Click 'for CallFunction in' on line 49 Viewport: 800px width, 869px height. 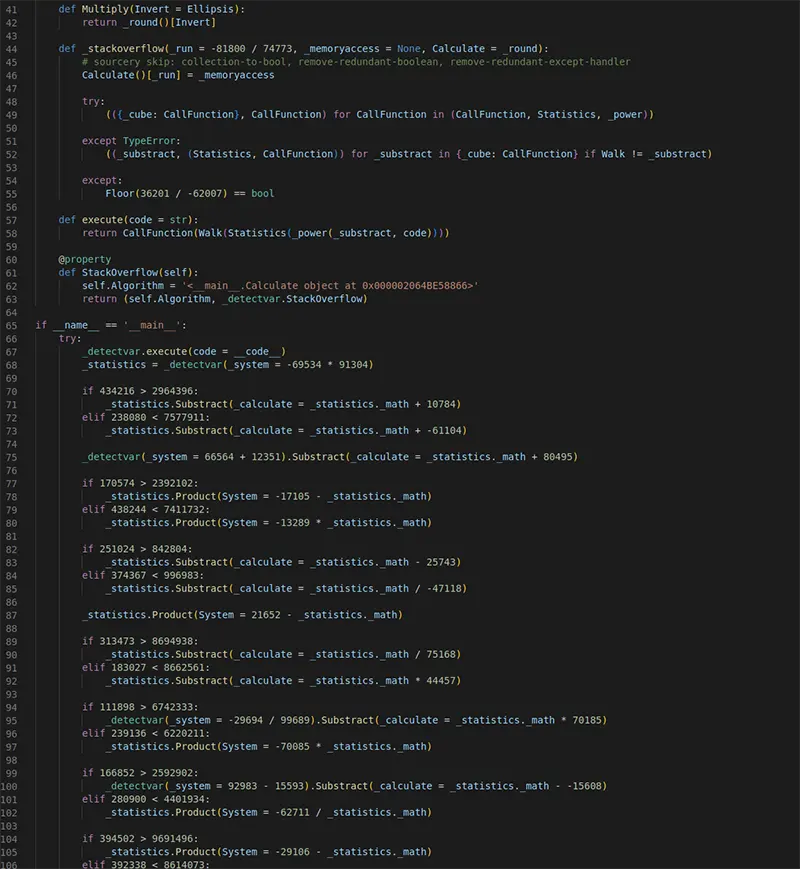coord(388,115)
